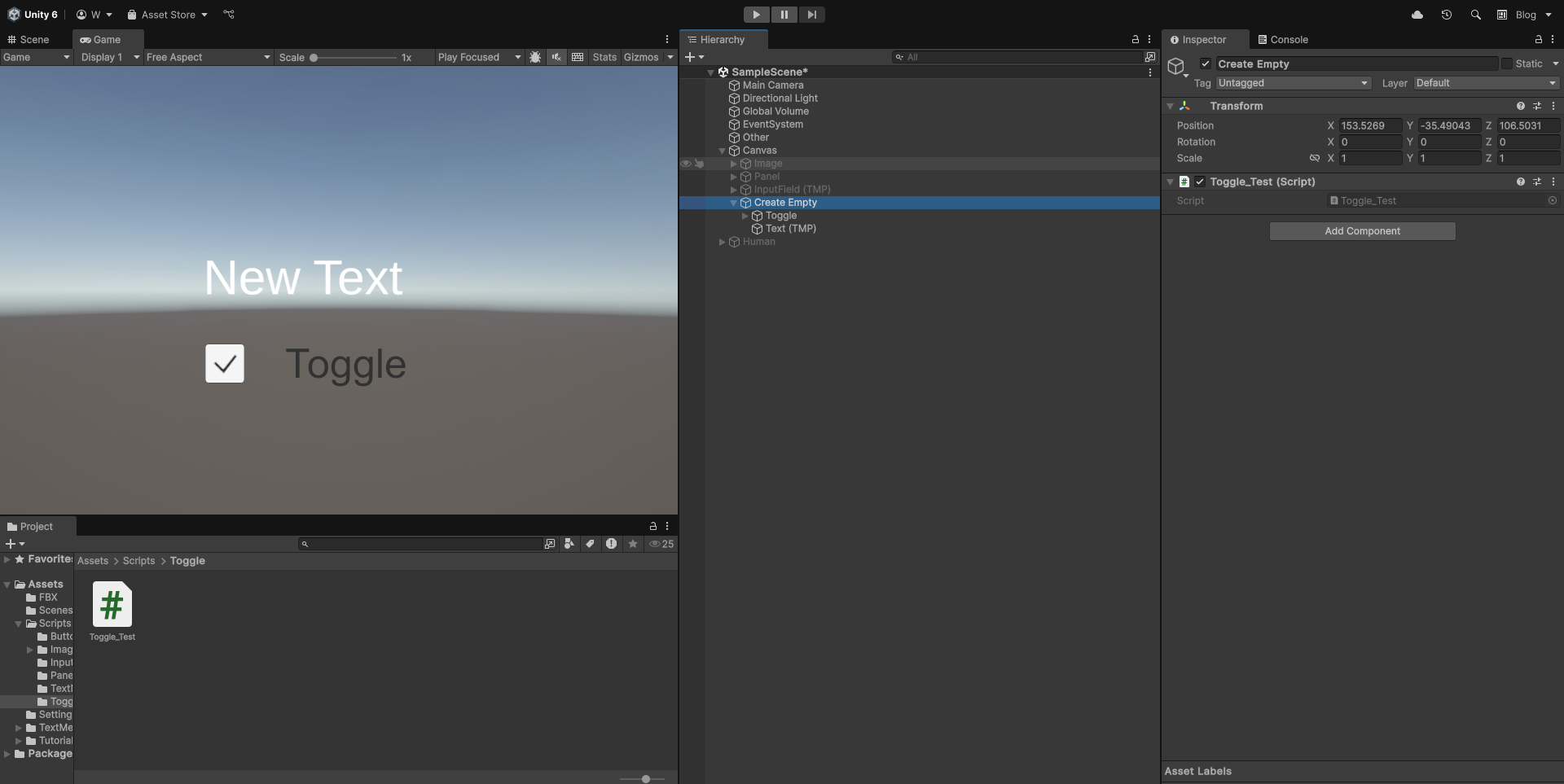Open the Tag dropdown in the Inspector
The image size is (1564, 784).
click(x=1294, y=83)
